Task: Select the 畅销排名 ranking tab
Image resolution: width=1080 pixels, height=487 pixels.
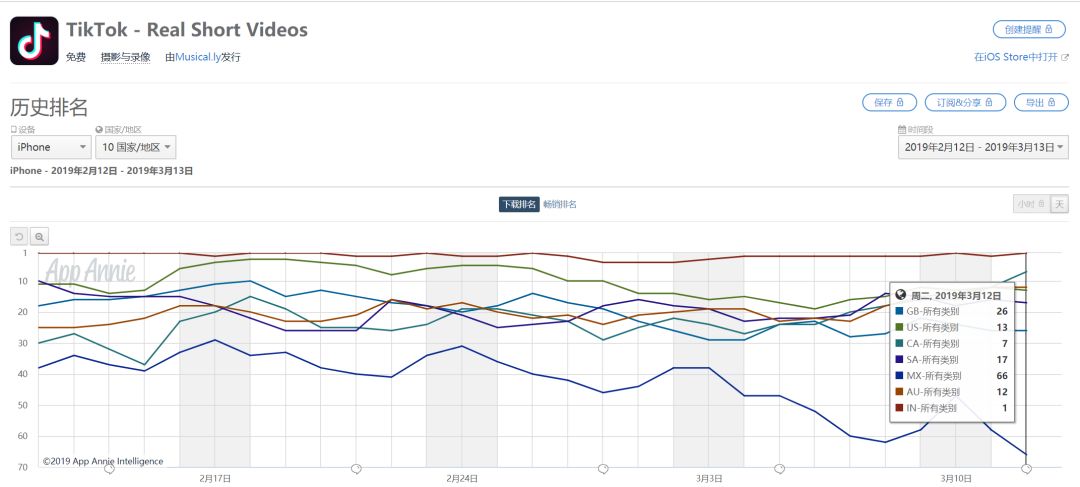Action: [x=559, y=205]
